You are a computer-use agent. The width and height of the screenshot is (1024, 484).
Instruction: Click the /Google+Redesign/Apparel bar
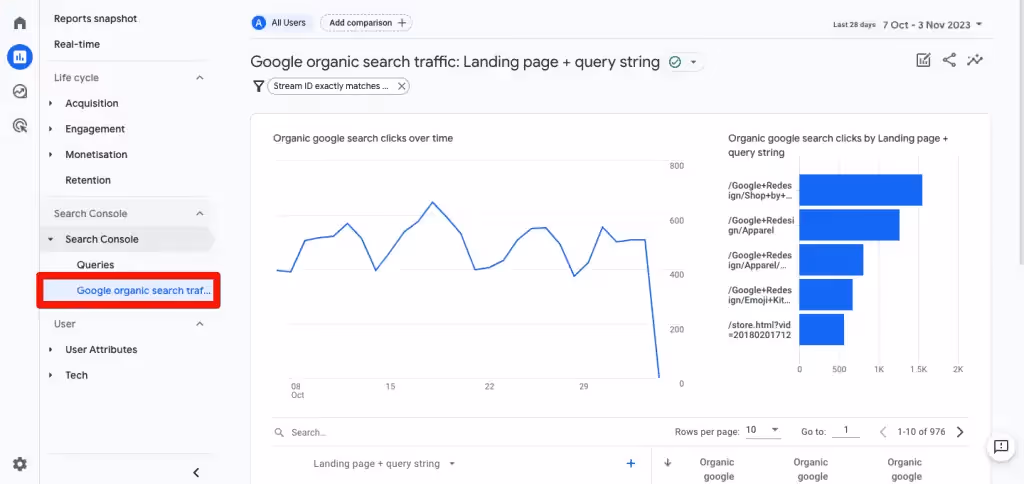point(849,225)
